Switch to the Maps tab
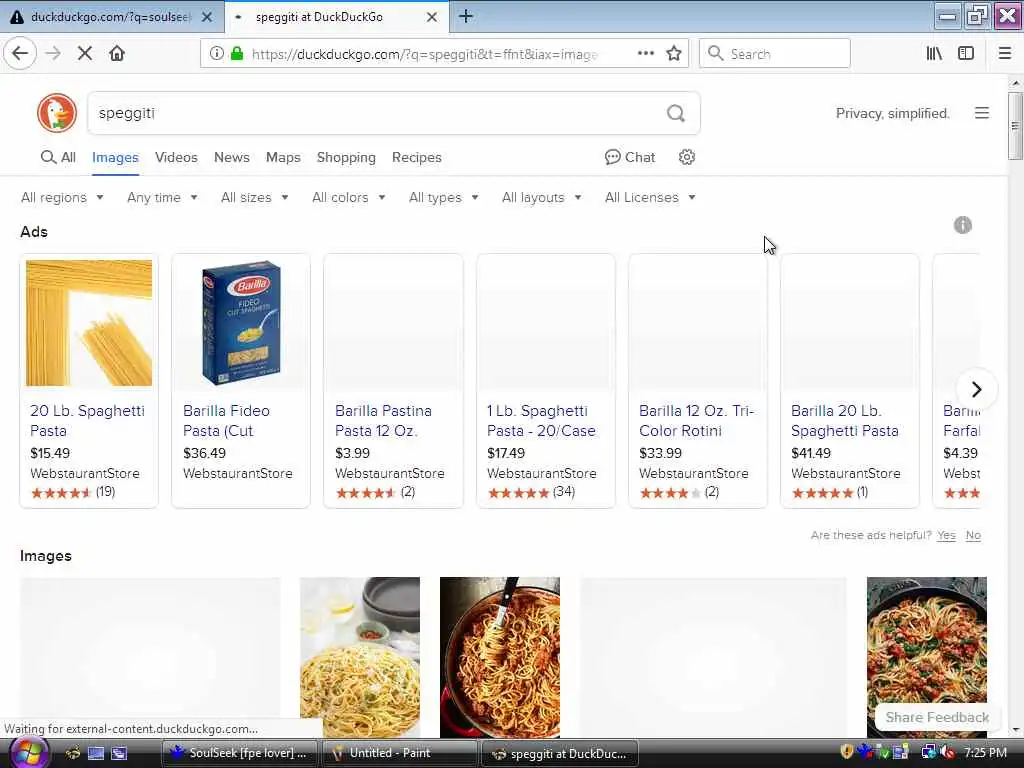The height and width of the screenshot is (768, 1024). click(x=283, y=157)
